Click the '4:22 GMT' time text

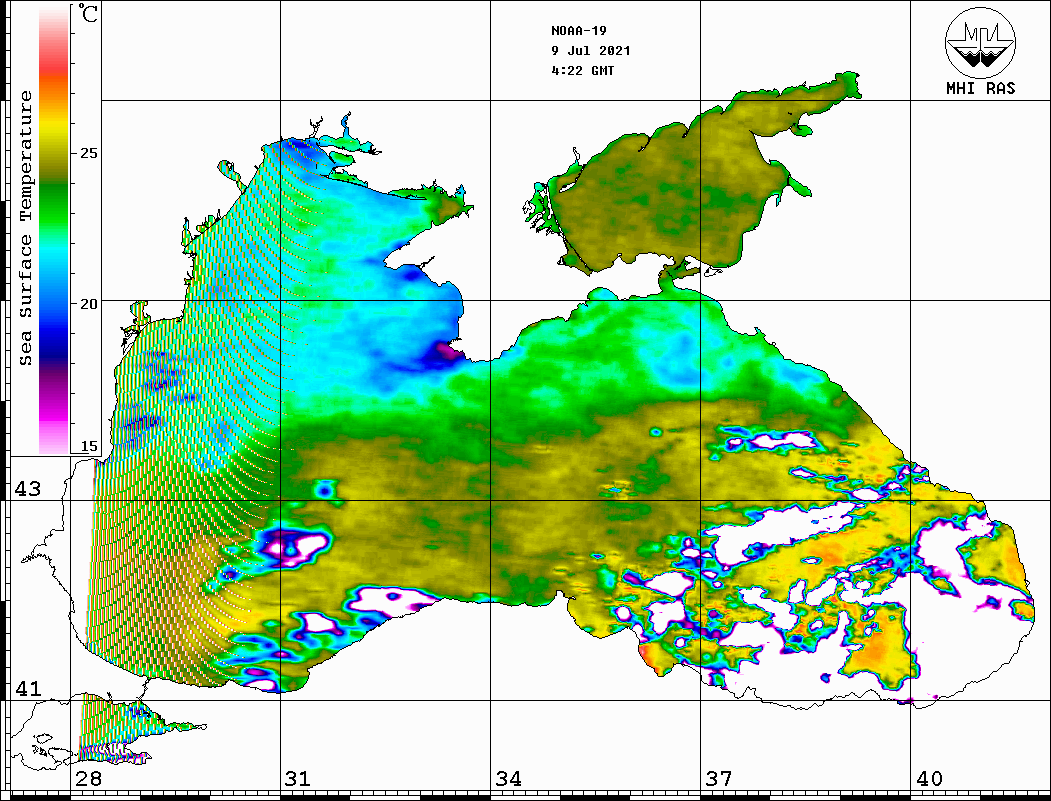click(582, 70)
